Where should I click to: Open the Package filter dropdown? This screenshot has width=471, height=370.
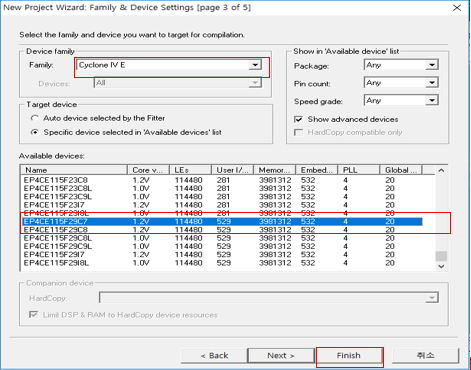coord(401,65)
